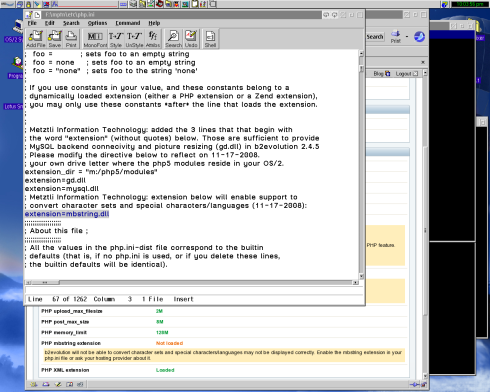Click the browser window Search button
Image resolution: width=490 pixels, height=392 pixels.
(375, 37)
